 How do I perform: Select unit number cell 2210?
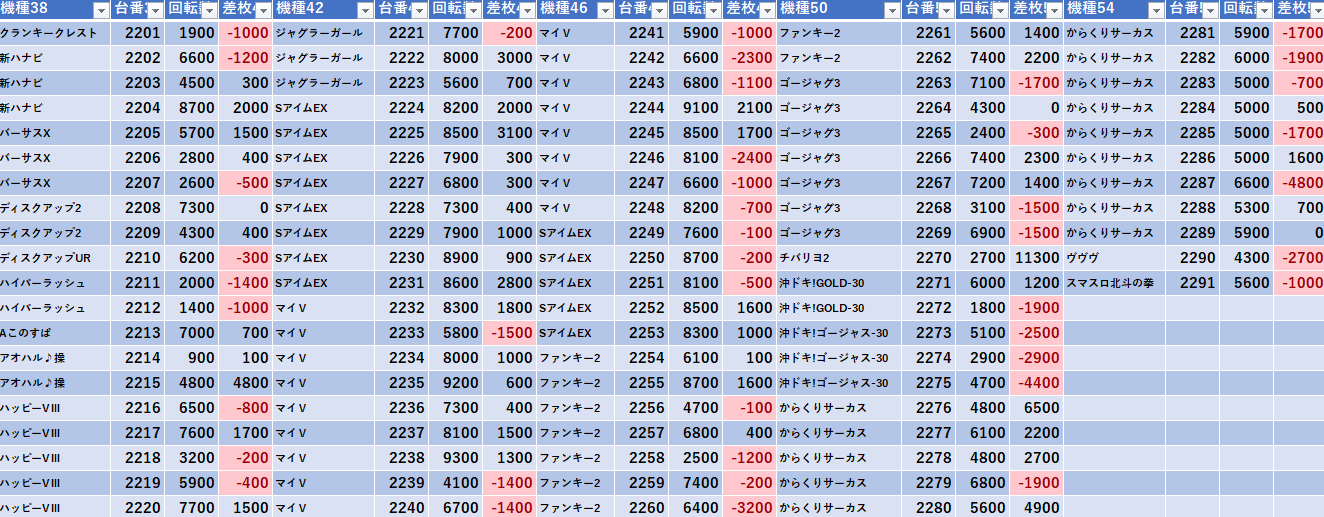point(137,258)
